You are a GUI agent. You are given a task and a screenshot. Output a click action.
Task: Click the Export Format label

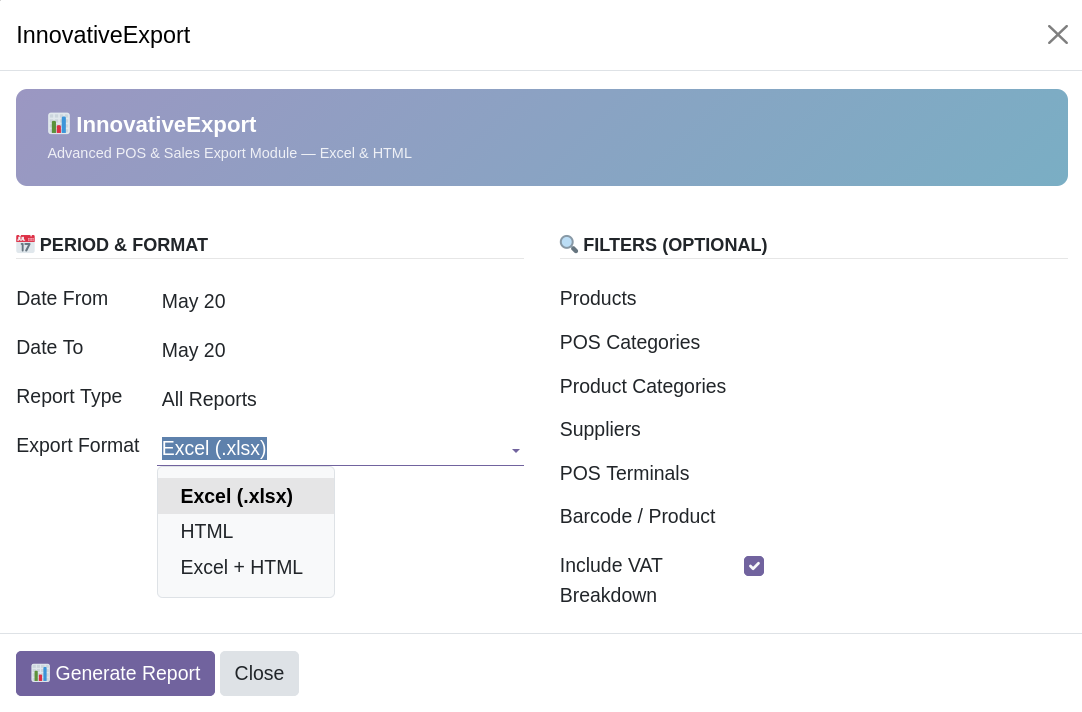tap(78, 446)
